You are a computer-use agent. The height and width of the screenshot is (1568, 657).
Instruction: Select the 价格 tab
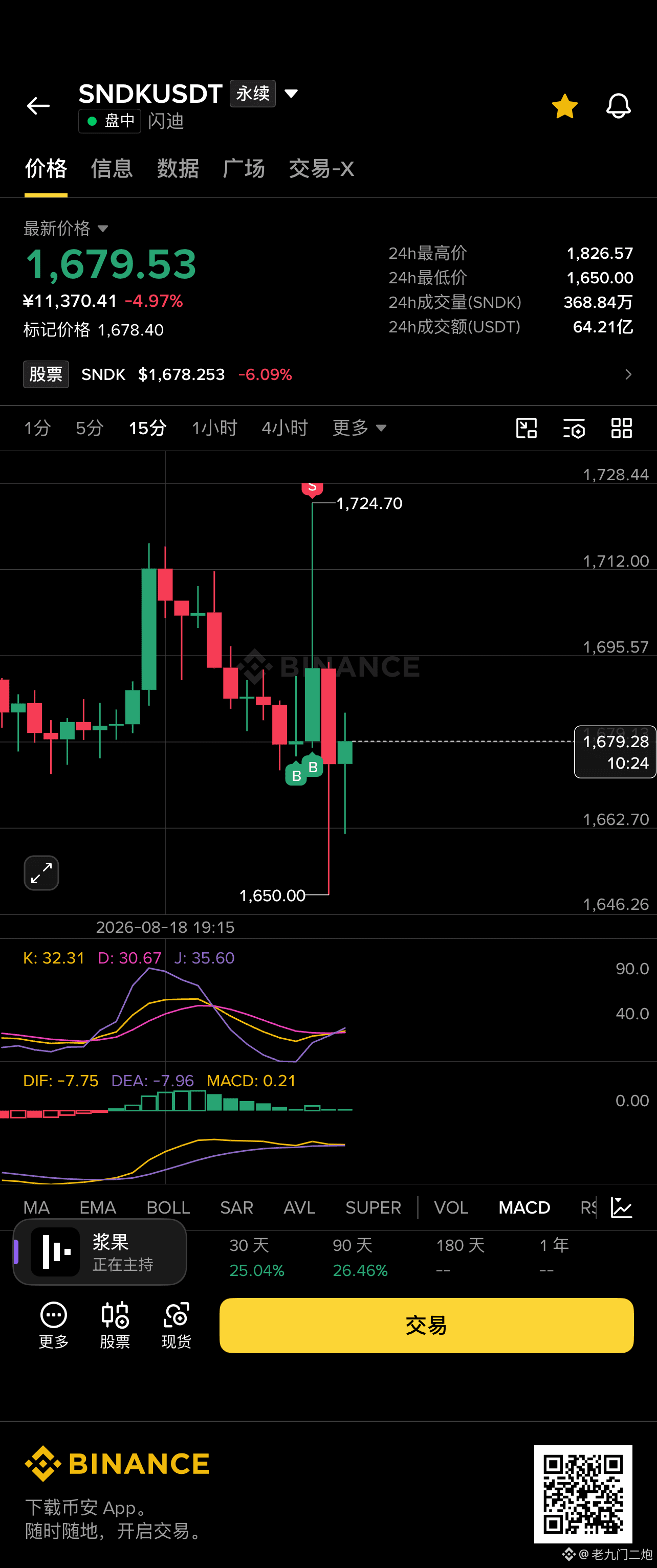46,169
